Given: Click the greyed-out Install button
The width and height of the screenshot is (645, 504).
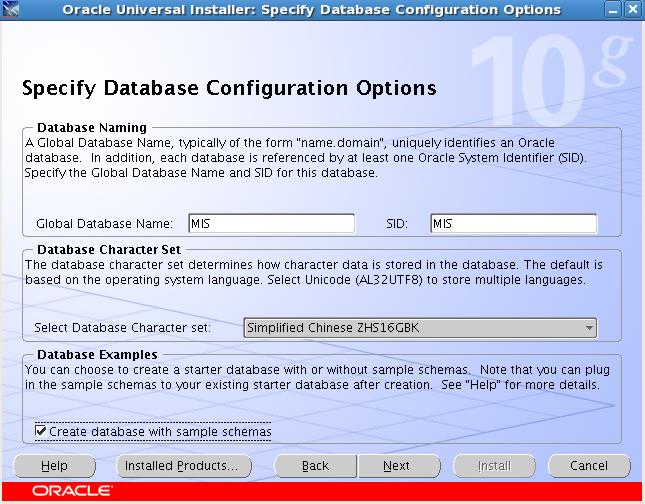Looking at the screenshot, I should pos(494,466).
